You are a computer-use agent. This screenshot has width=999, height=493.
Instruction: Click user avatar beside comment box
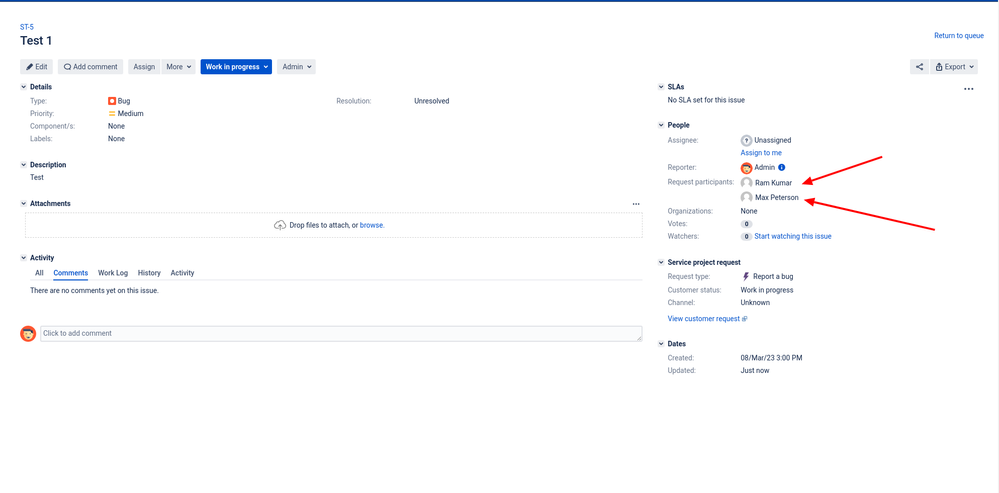pos(28,334)
